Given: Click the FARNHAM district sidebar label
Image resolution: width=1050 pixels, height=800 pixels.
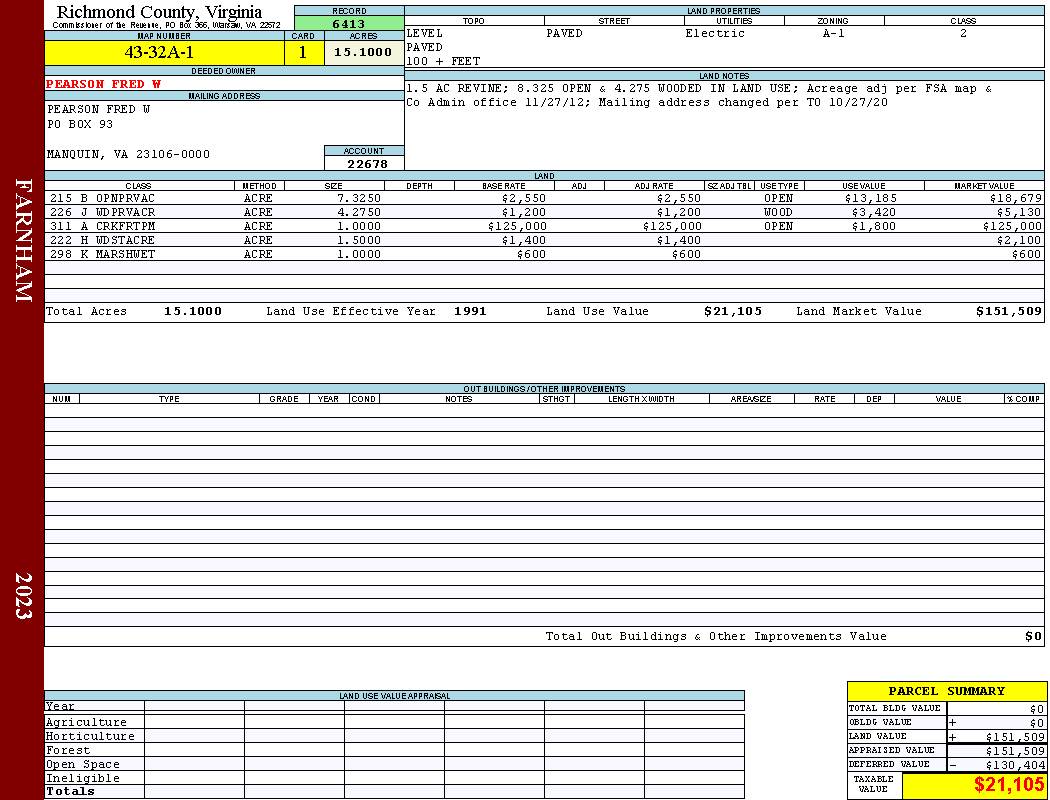Looking at the screenshot, I should click(x=23, y=240).
